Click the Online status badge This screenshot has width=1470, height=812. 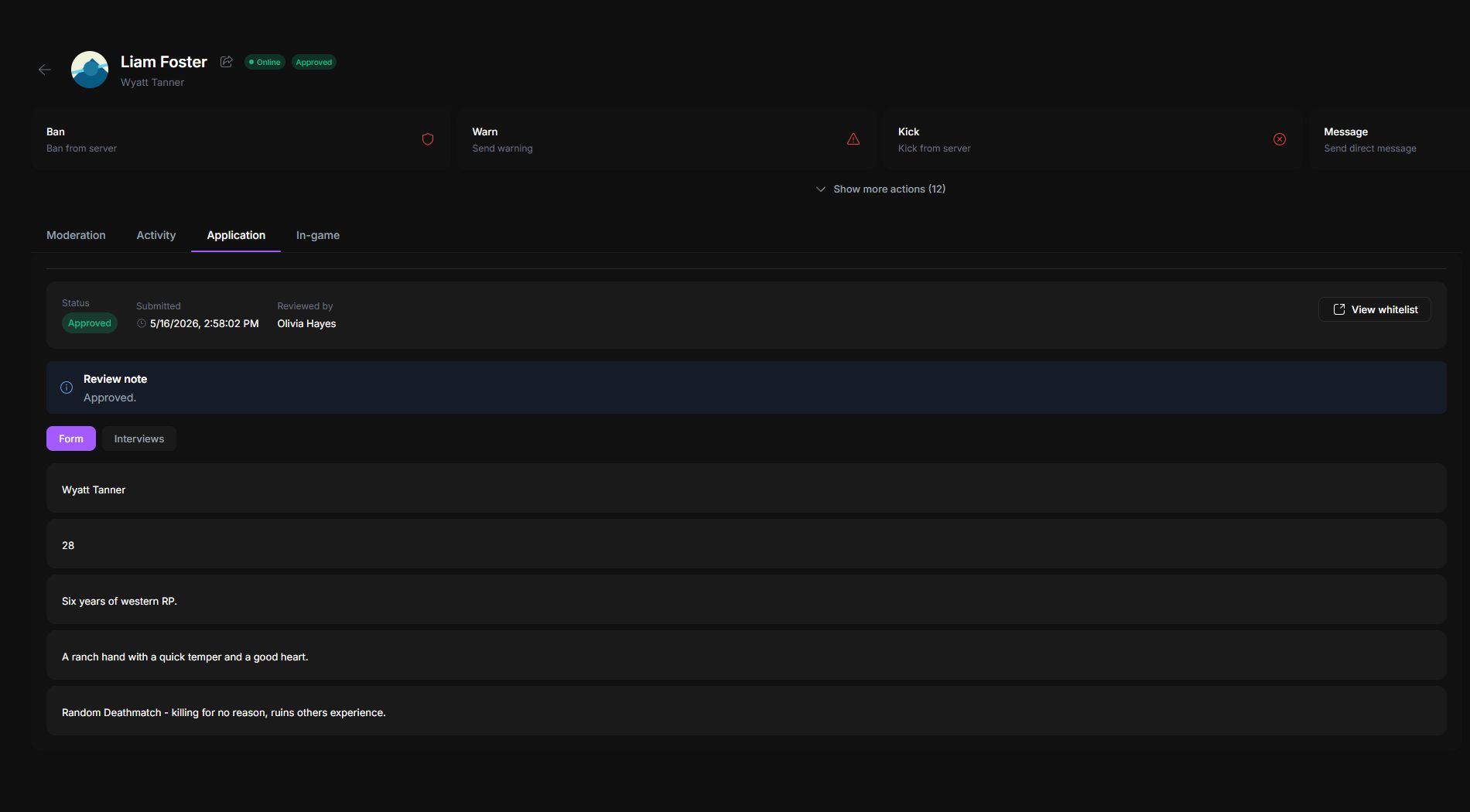[265, 62]
